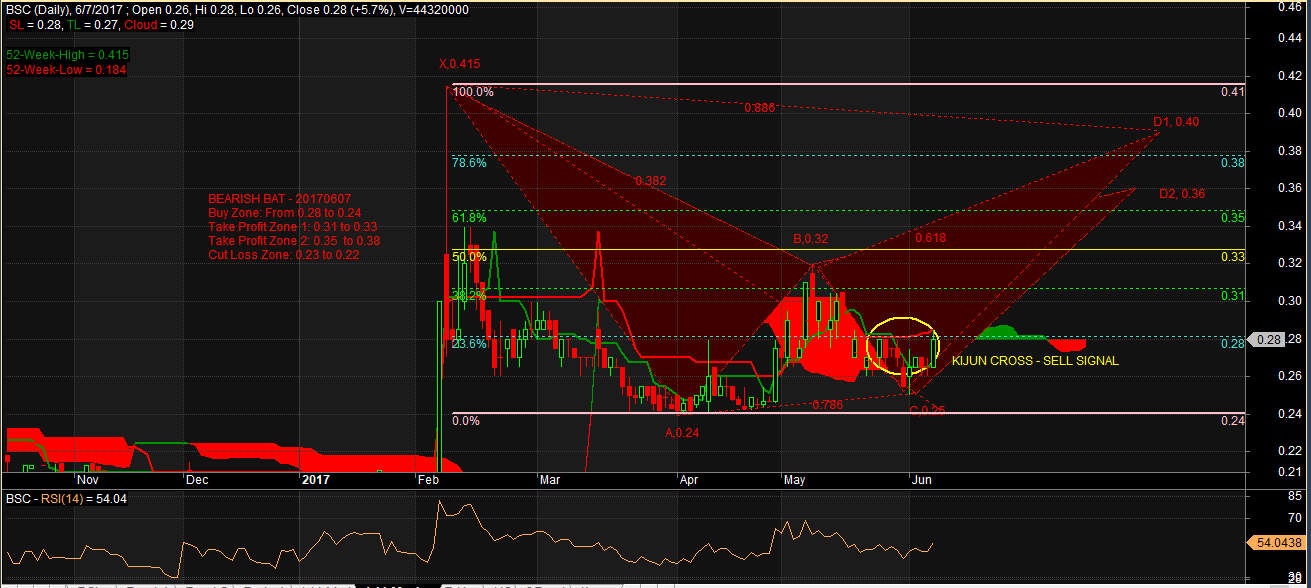Click the '0.788' ratio label near bottom
The height and width of the screenshot is (588, 1311).
[x=827, y=405]
